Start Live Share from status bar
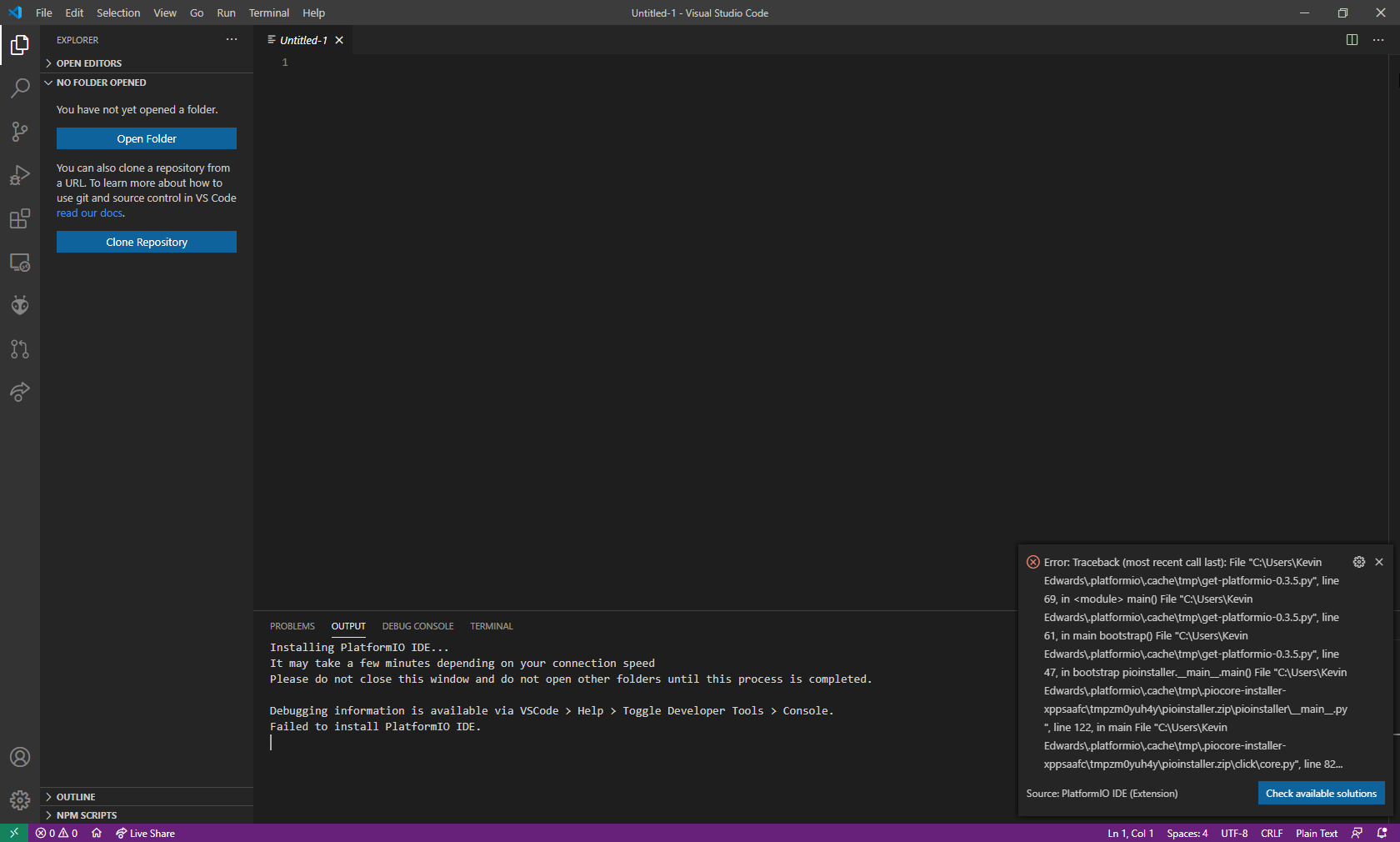Screen dimensions: 1400x842 coord(145,833)
